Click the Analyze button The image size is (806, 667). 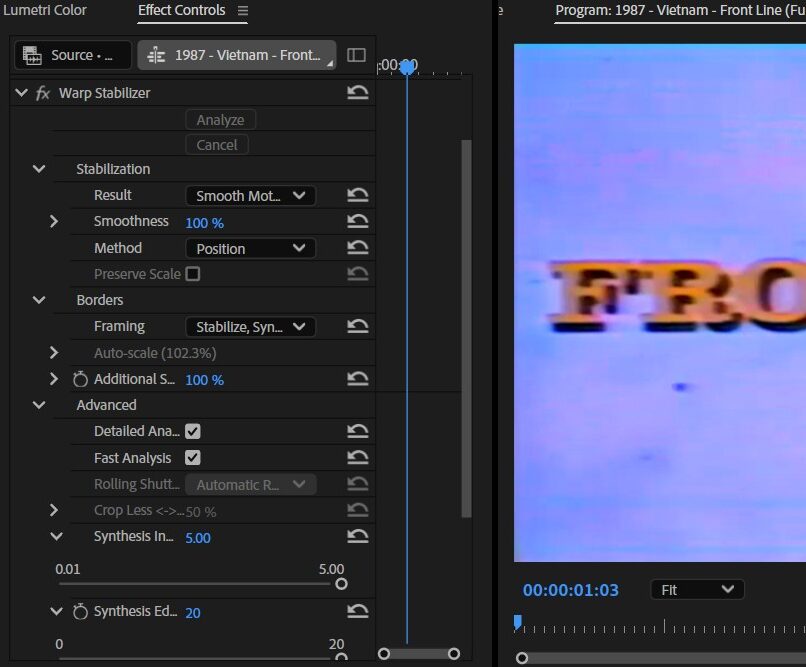pyautogui.click(x=221, y=120)
